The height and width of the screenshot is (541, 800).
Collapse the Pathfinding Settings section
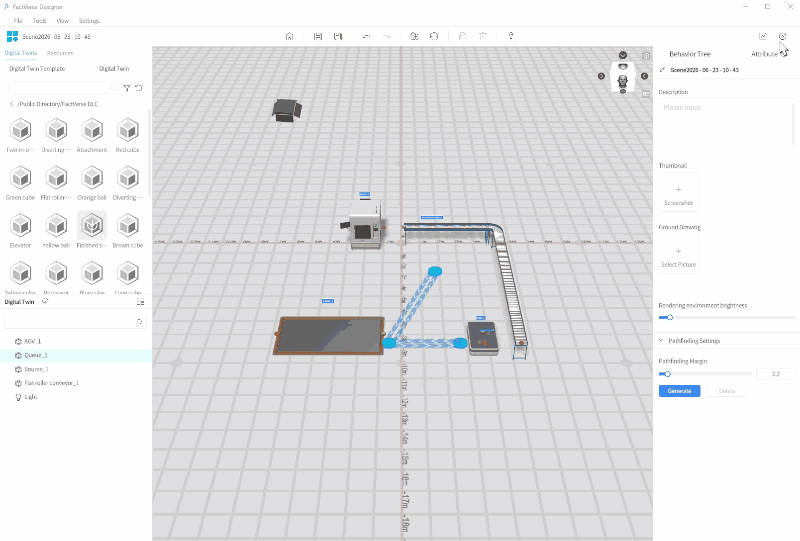pyautogui.click(x=661, y=340)
